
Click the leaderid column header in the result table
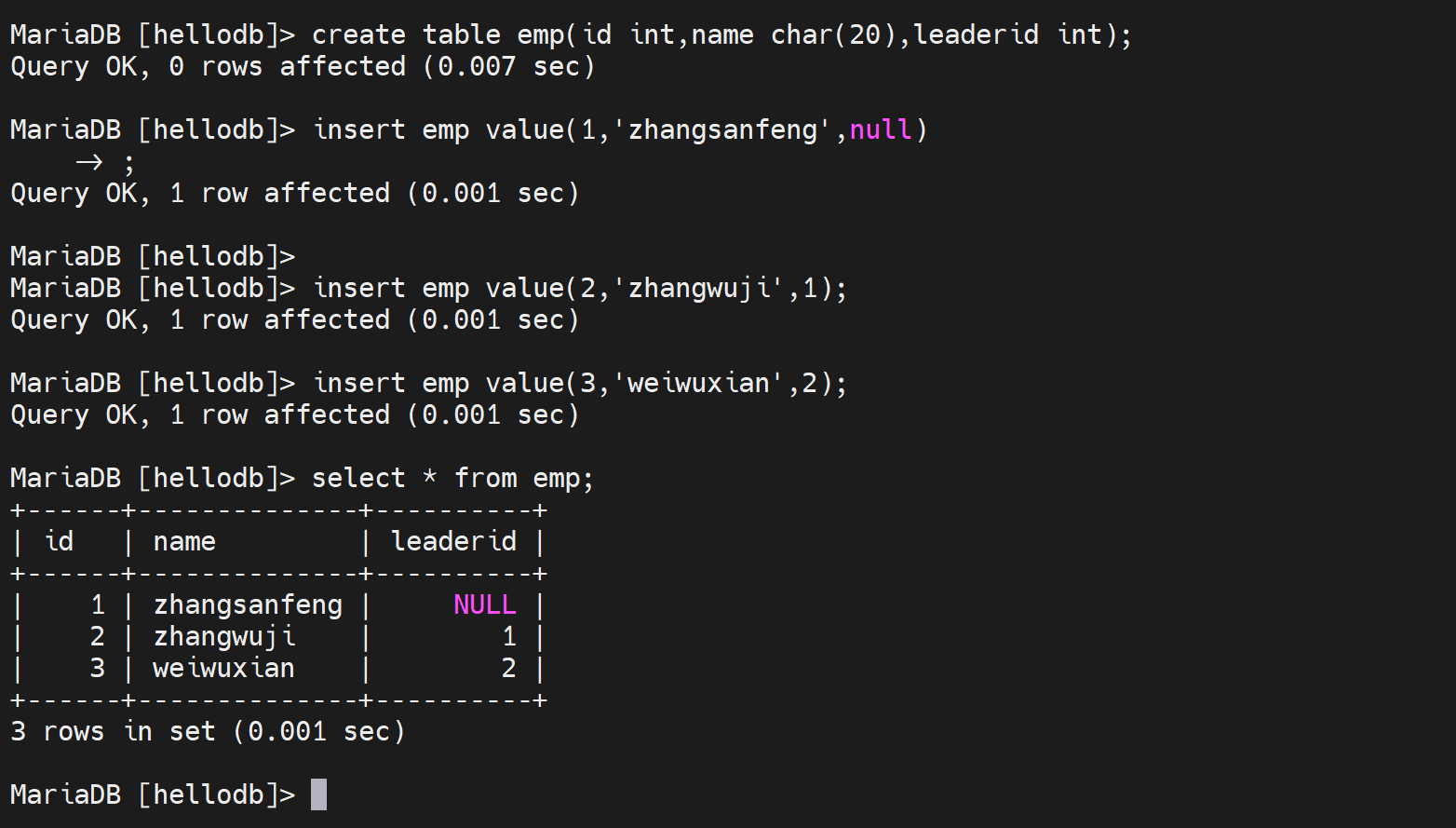tap(453, 542)
